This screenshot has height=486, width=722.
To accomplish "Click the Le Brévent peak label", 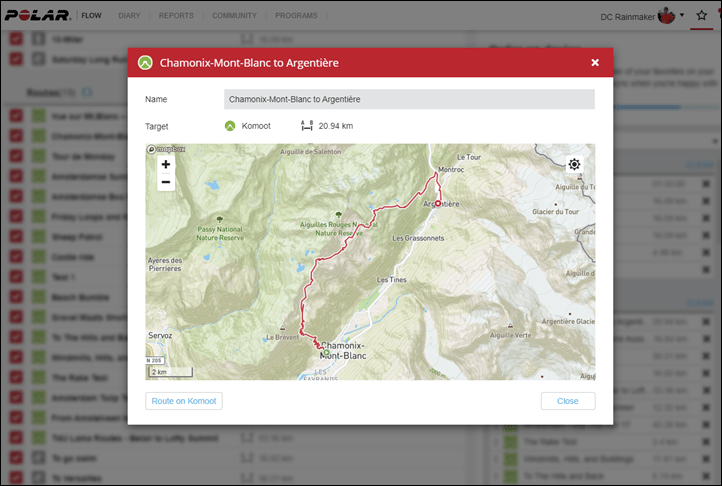I will (x=283, y=337).
